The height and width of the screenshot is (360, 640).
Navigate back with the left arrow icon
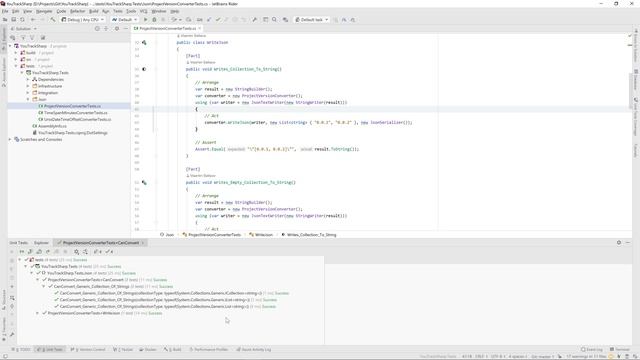[33, 20]
